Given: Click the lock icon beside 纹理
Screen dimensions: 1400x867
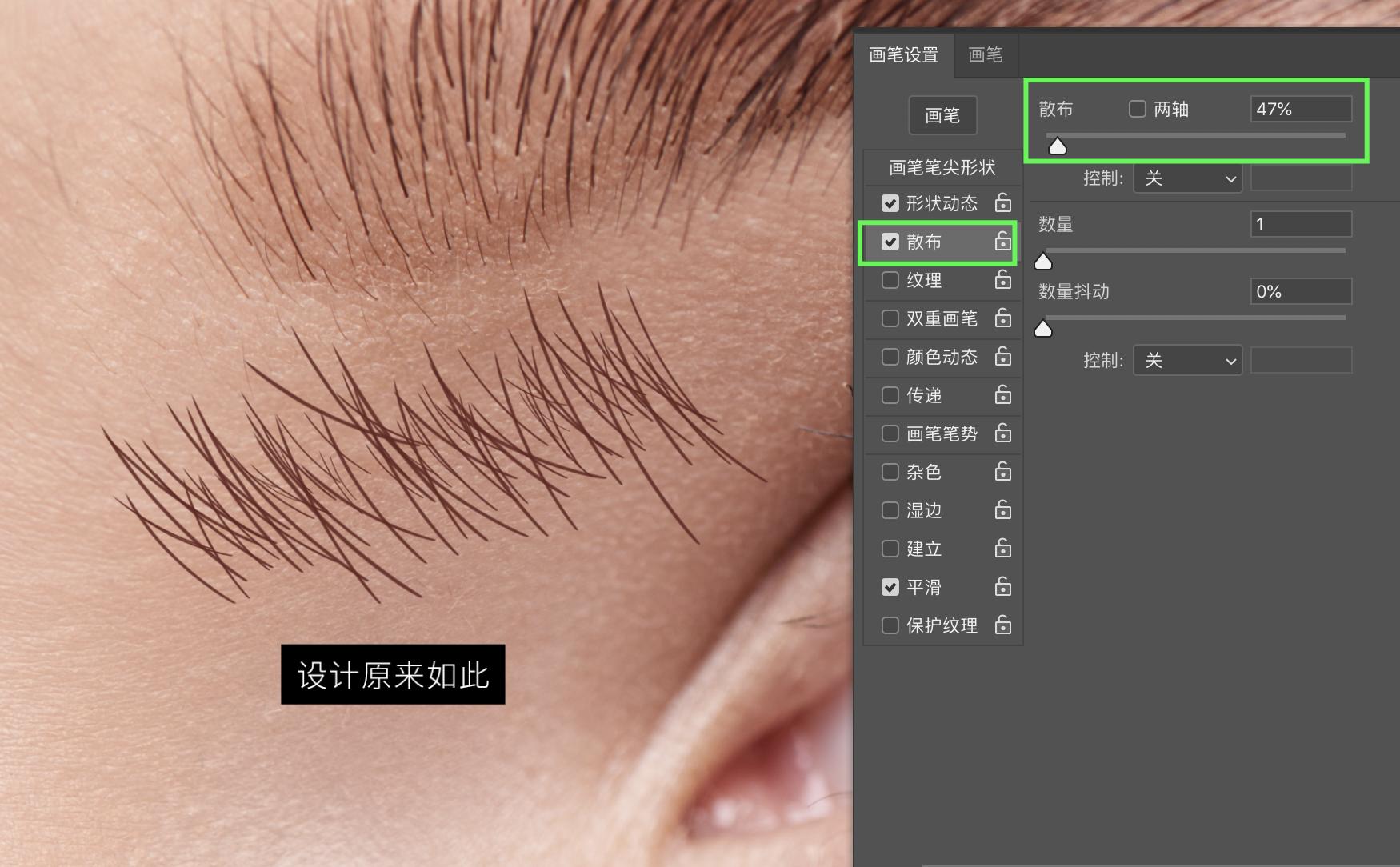Looking at the screenshot, I should tap(1002, 280).
